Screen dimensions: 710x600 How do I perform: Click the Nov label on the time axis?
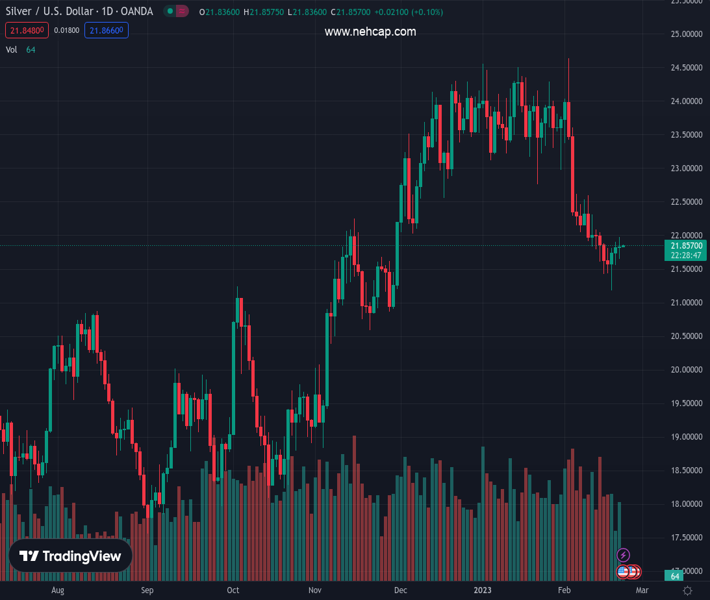click(x=315, y=591)
